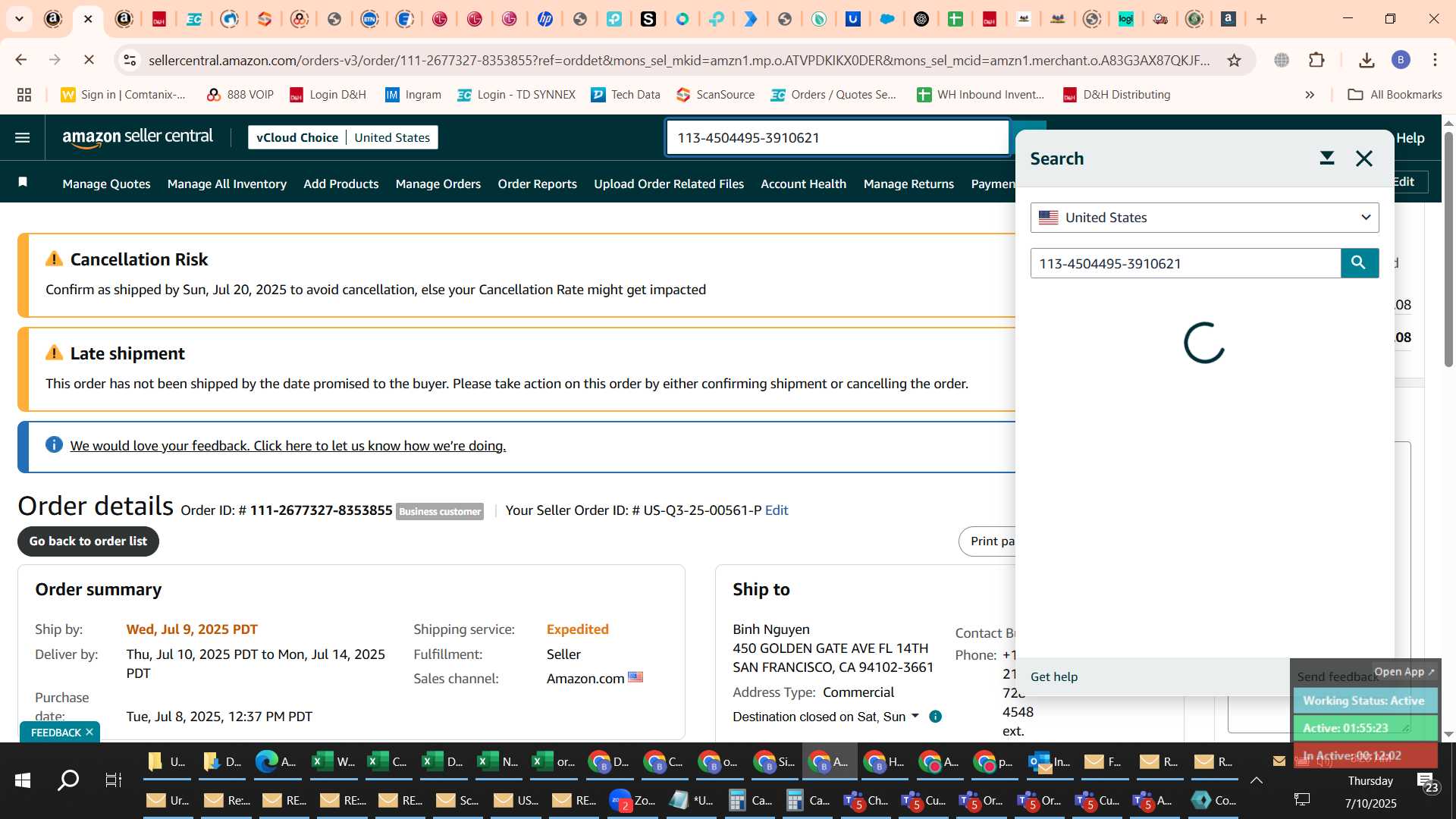1456x819 pixels.
Task: Open the notification center icon
Action: click(1427, 781)
